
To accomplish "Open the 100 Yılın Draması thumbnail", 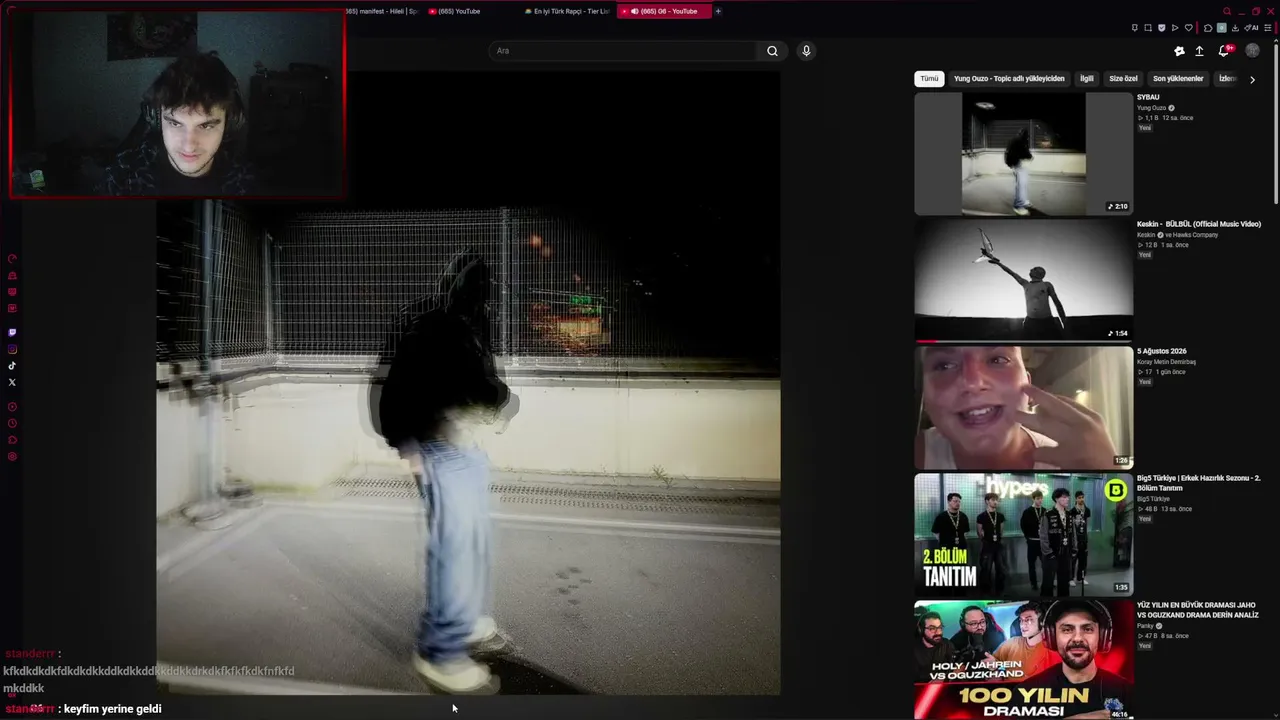I will tap(1023, 660).
